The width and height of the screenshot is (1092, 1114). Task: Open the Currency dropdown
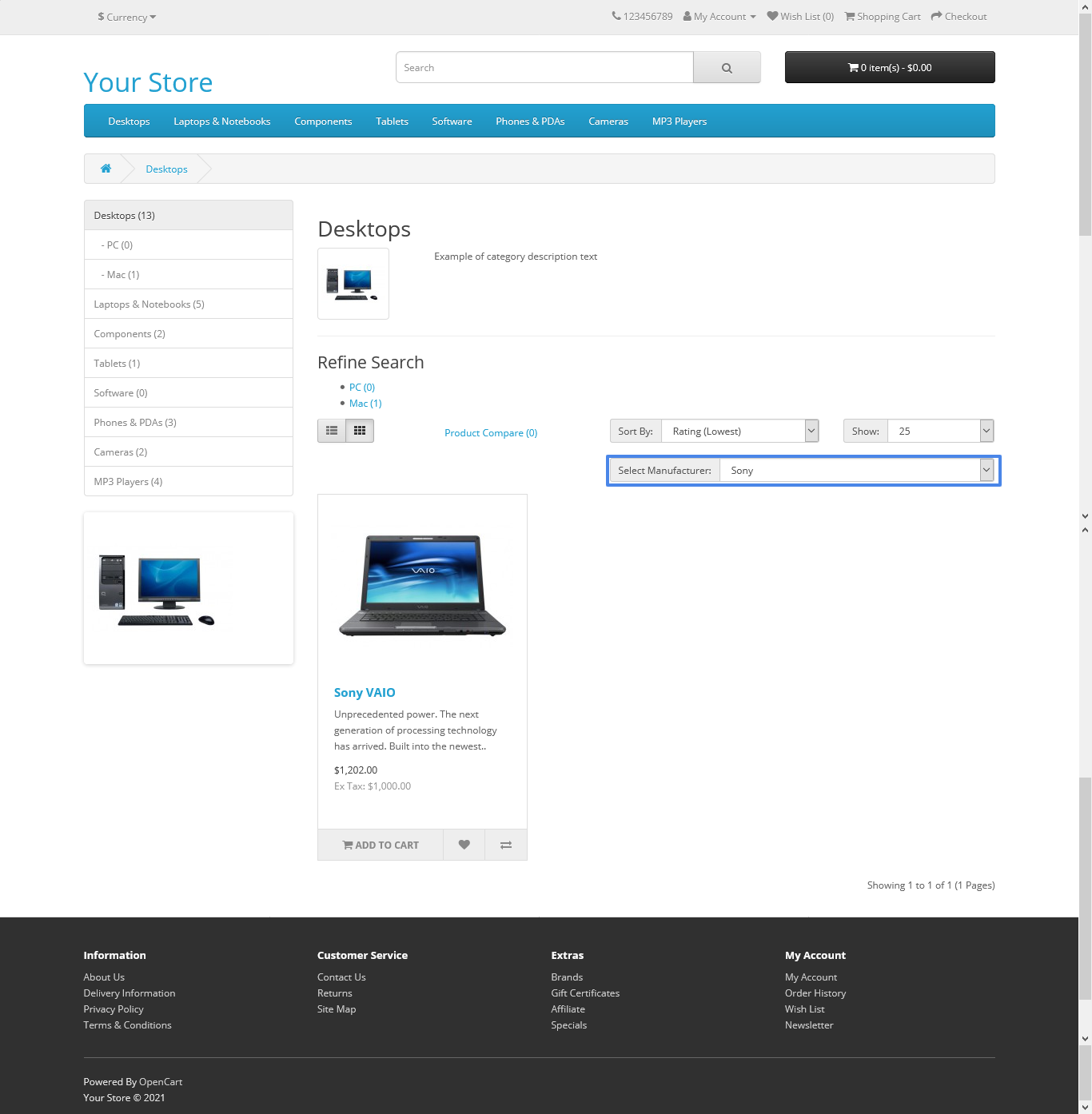point(126,17)
